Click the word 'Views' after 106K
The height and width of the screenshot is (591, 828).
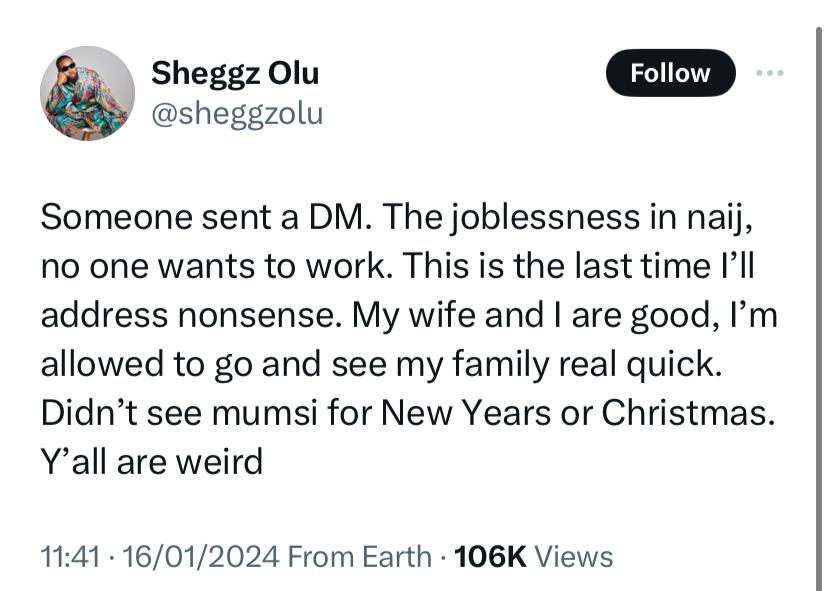click(x=574, y=556)
